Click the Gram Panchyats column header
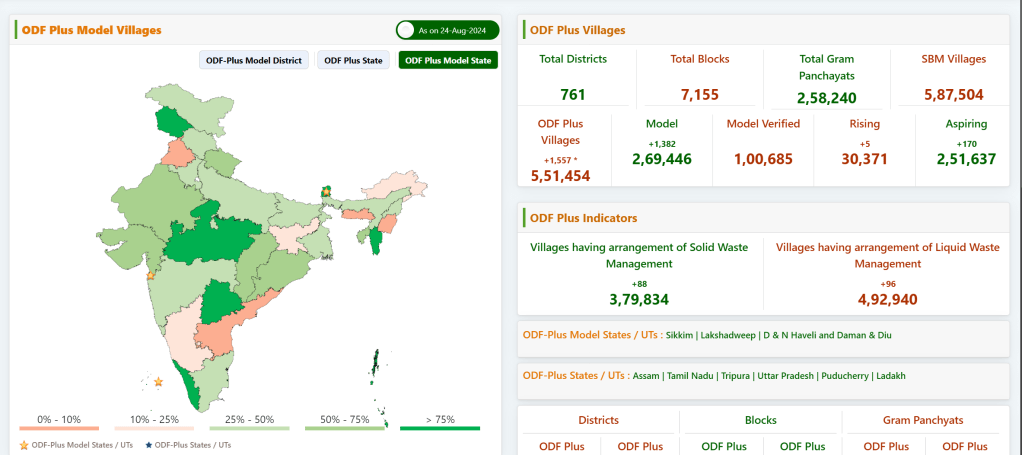1022x455 pixels. click(924, 420)
